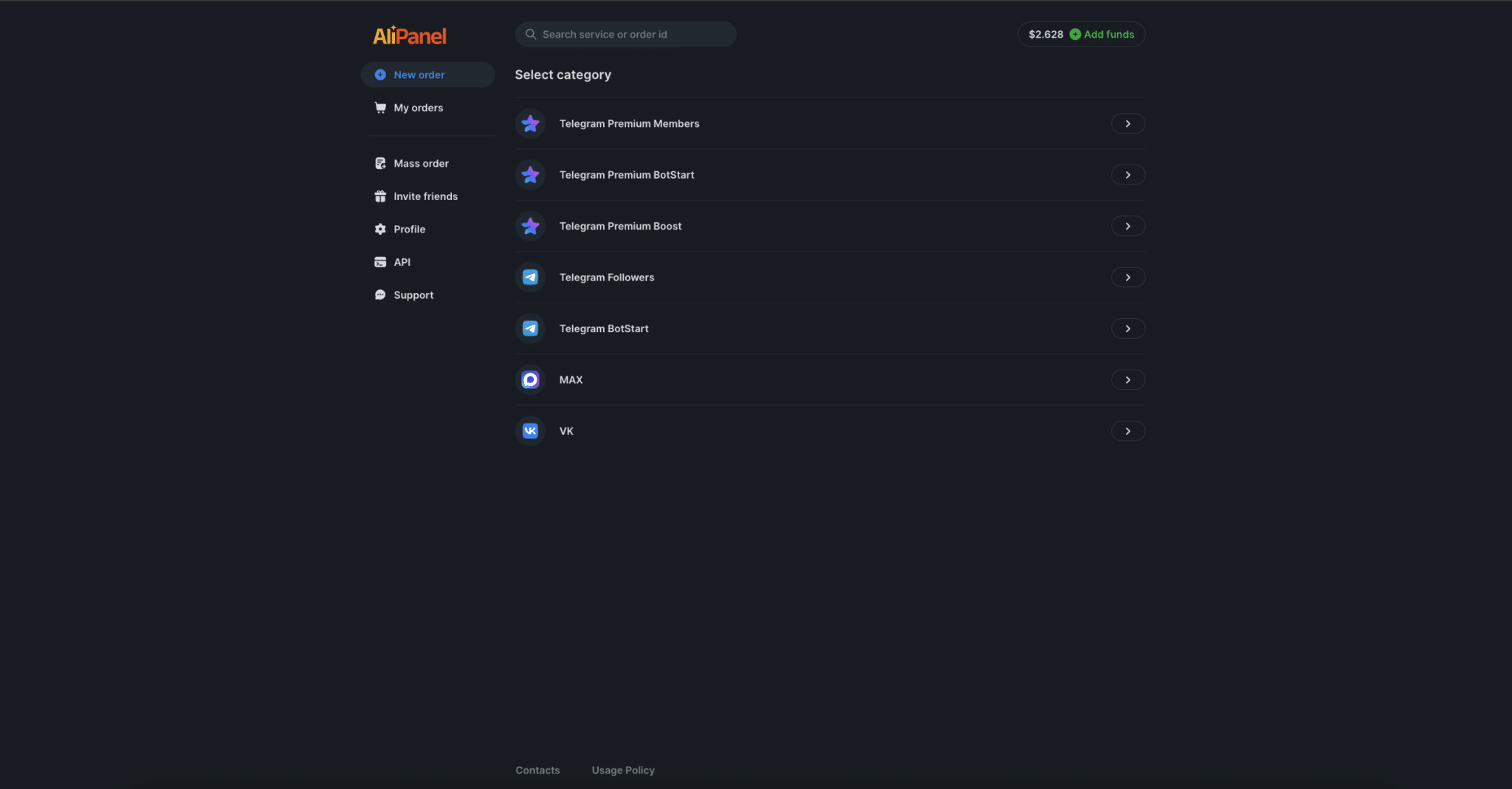Expand the MAX category arrow
Image resolution: width=1512 pixels, height=789 pixels.
(1127, 379)
